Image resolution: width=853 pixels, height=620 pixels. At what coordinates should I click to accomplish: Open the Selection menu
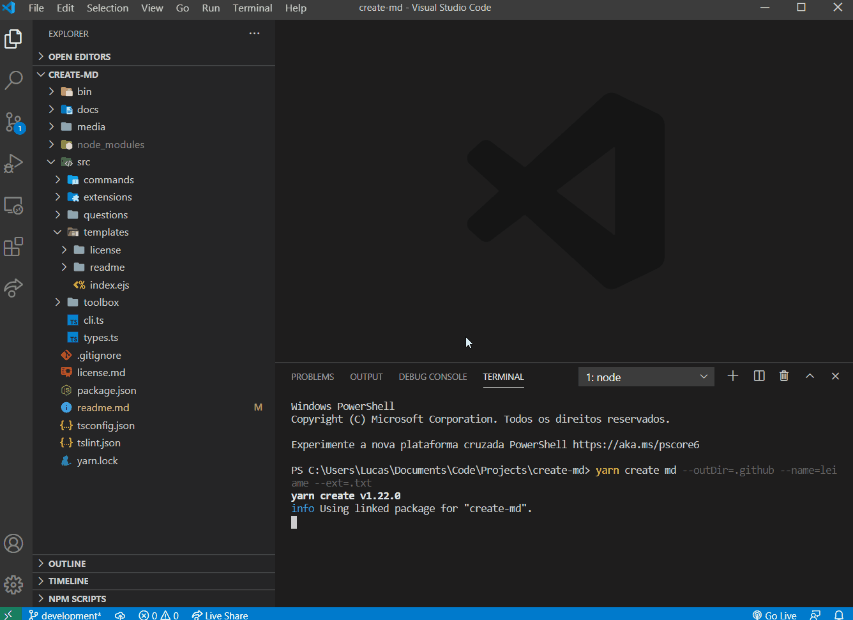[108, 8]
